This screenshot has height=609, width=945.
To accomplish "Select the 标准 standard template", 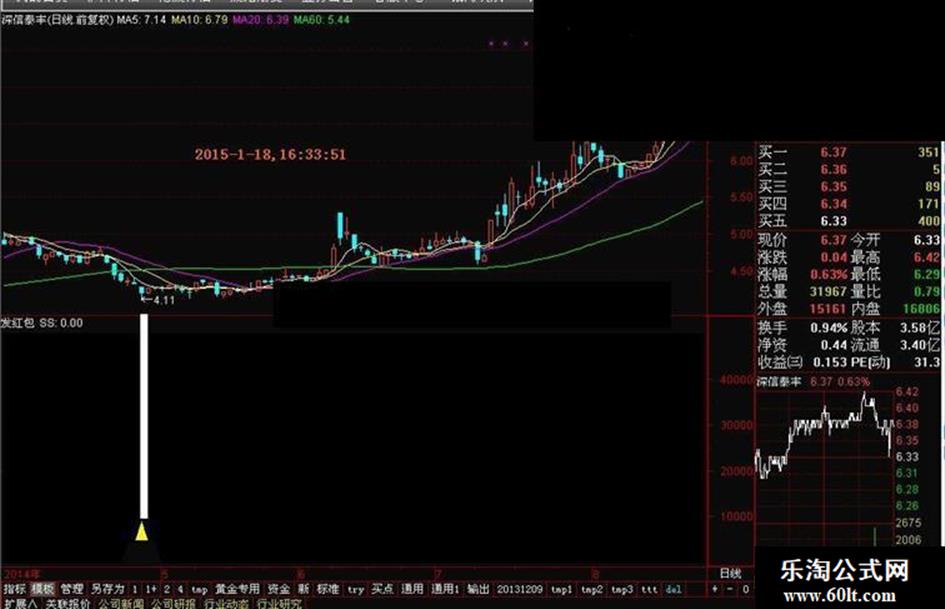I will 328,589.
